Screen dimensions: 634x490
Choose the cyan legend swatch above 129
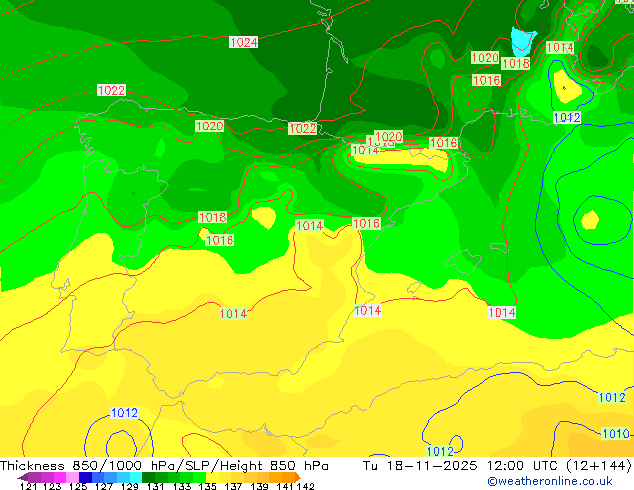point(136,477)
